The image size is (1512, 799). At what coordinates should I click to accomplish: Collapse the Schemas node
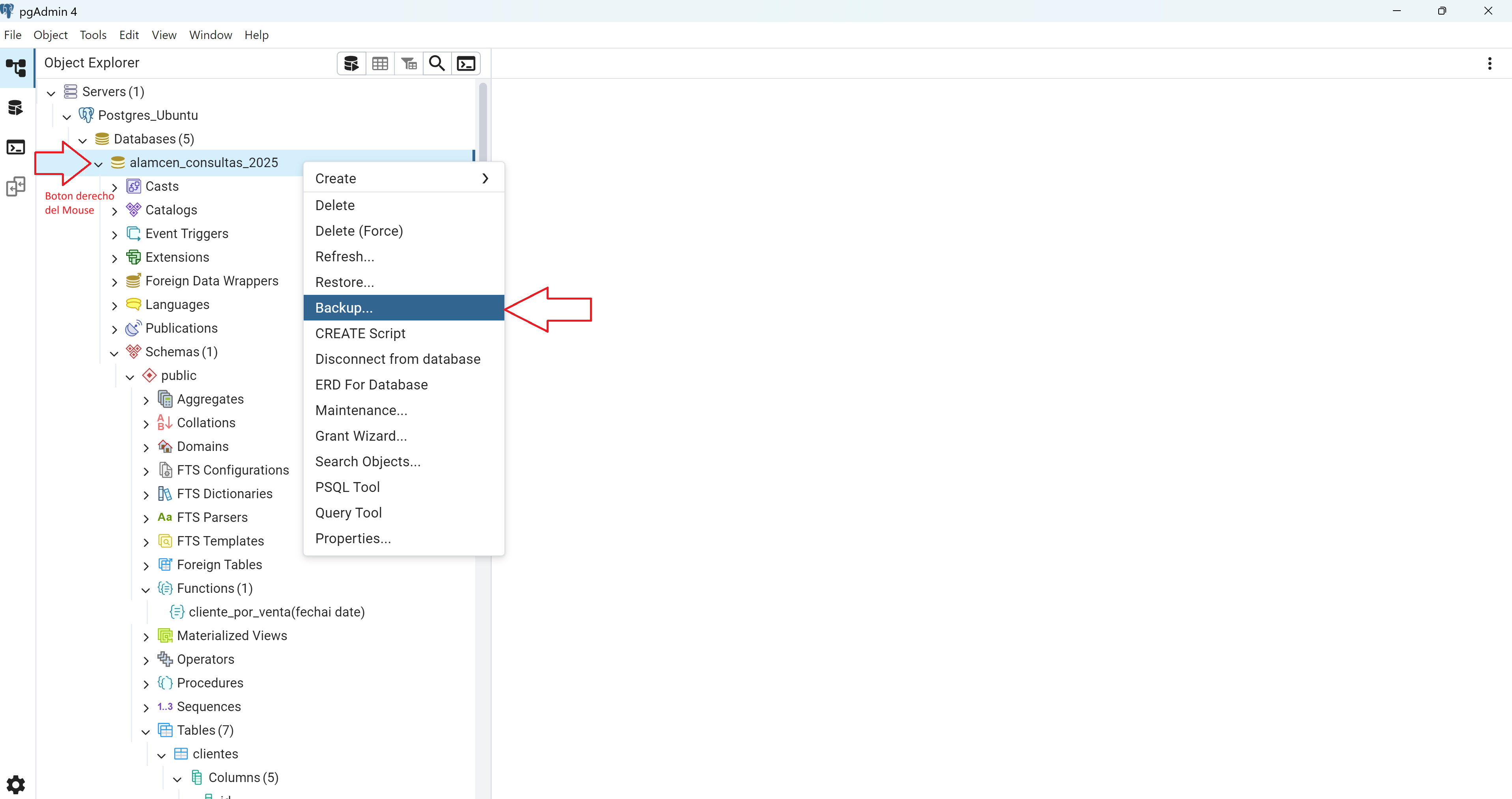(x=114, y=353)
